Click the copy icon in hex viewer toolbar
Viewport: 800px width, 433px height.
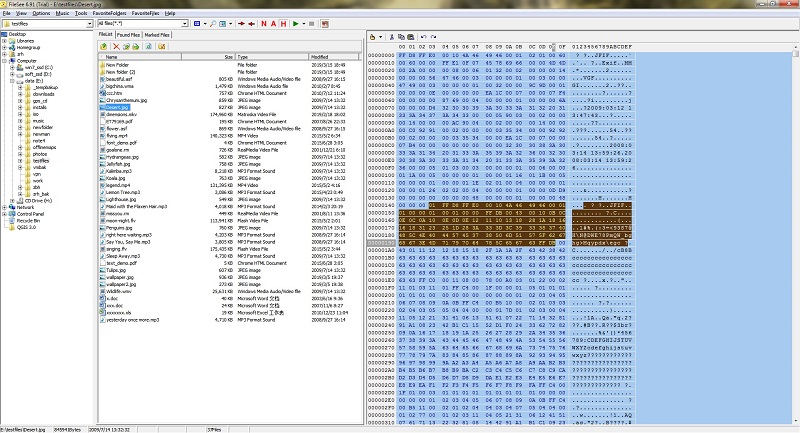point(401,37)
